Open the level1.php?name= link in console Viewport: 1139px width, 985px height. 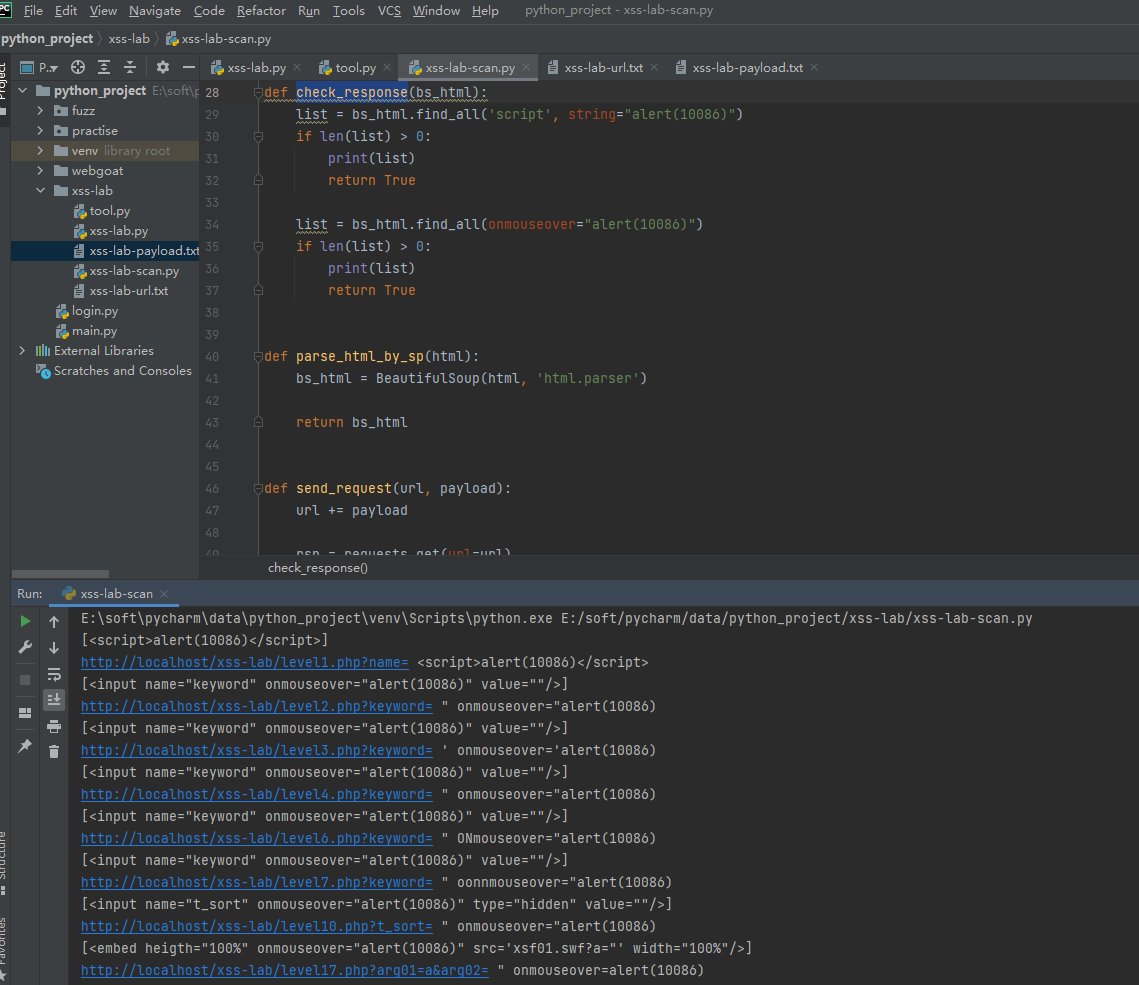tap(245, 662)
